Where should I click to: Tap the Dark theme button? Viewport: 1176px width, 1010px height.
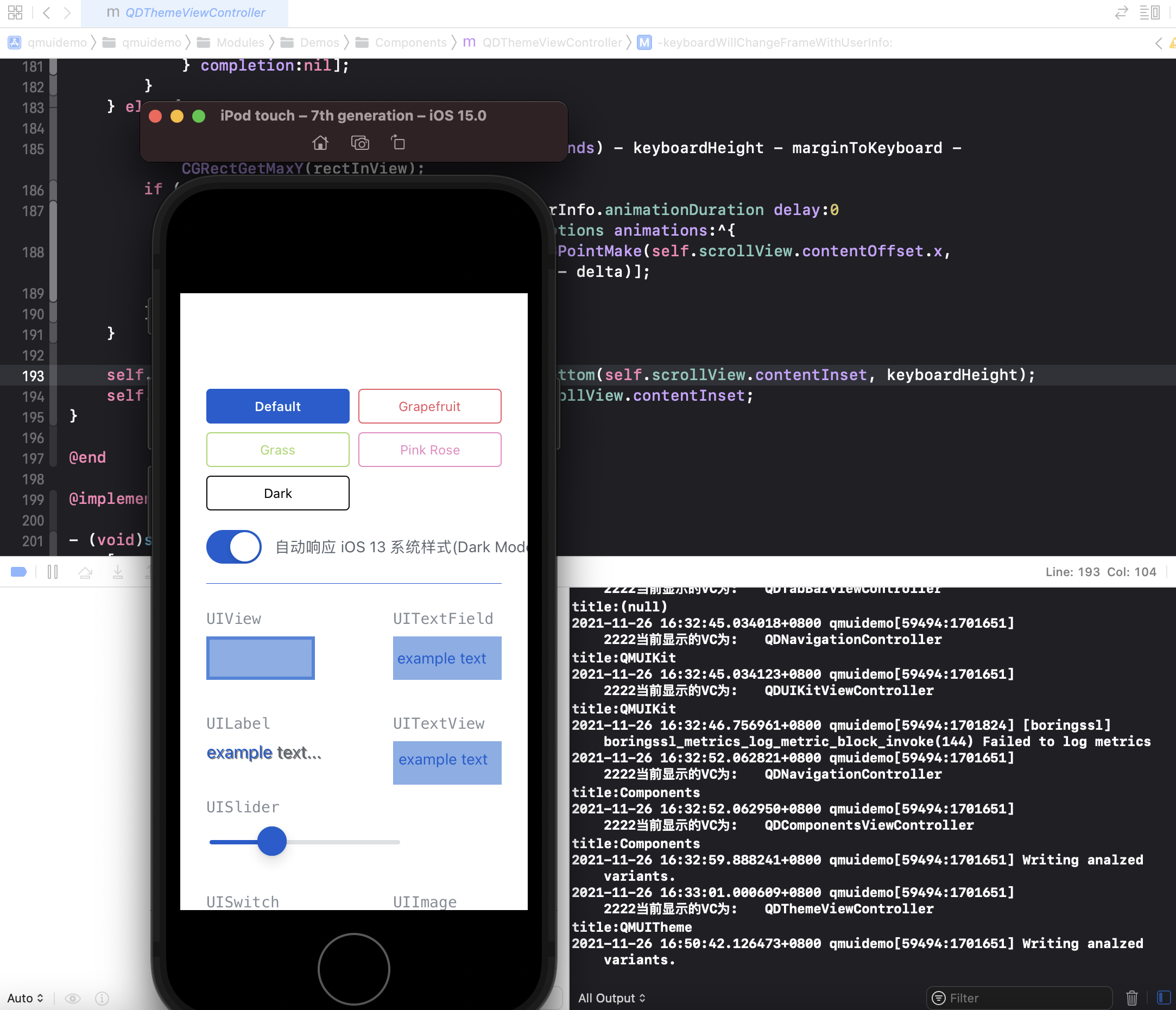[277, 494]
